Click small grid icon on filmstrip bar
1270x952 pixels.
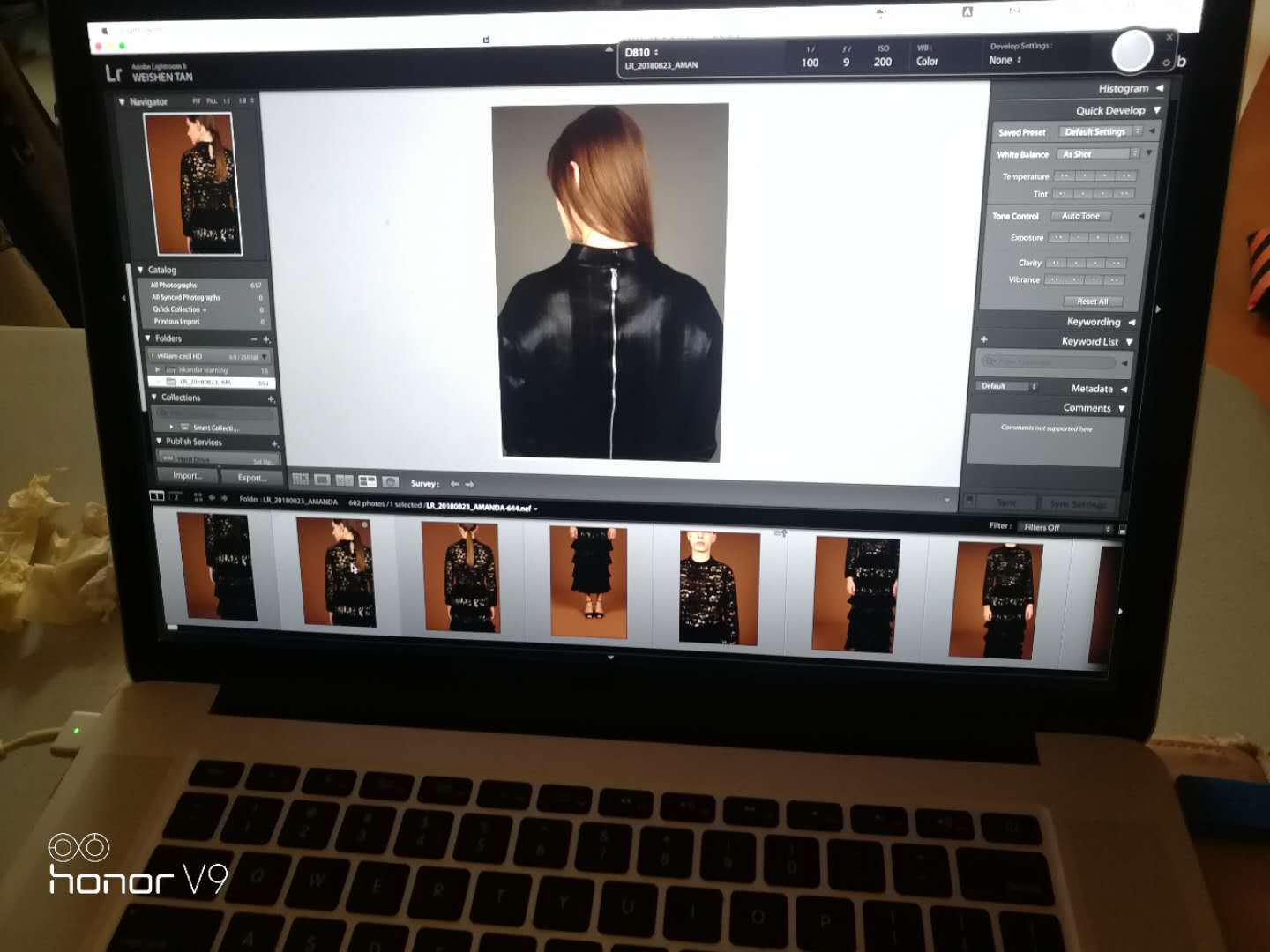[198, 498]
